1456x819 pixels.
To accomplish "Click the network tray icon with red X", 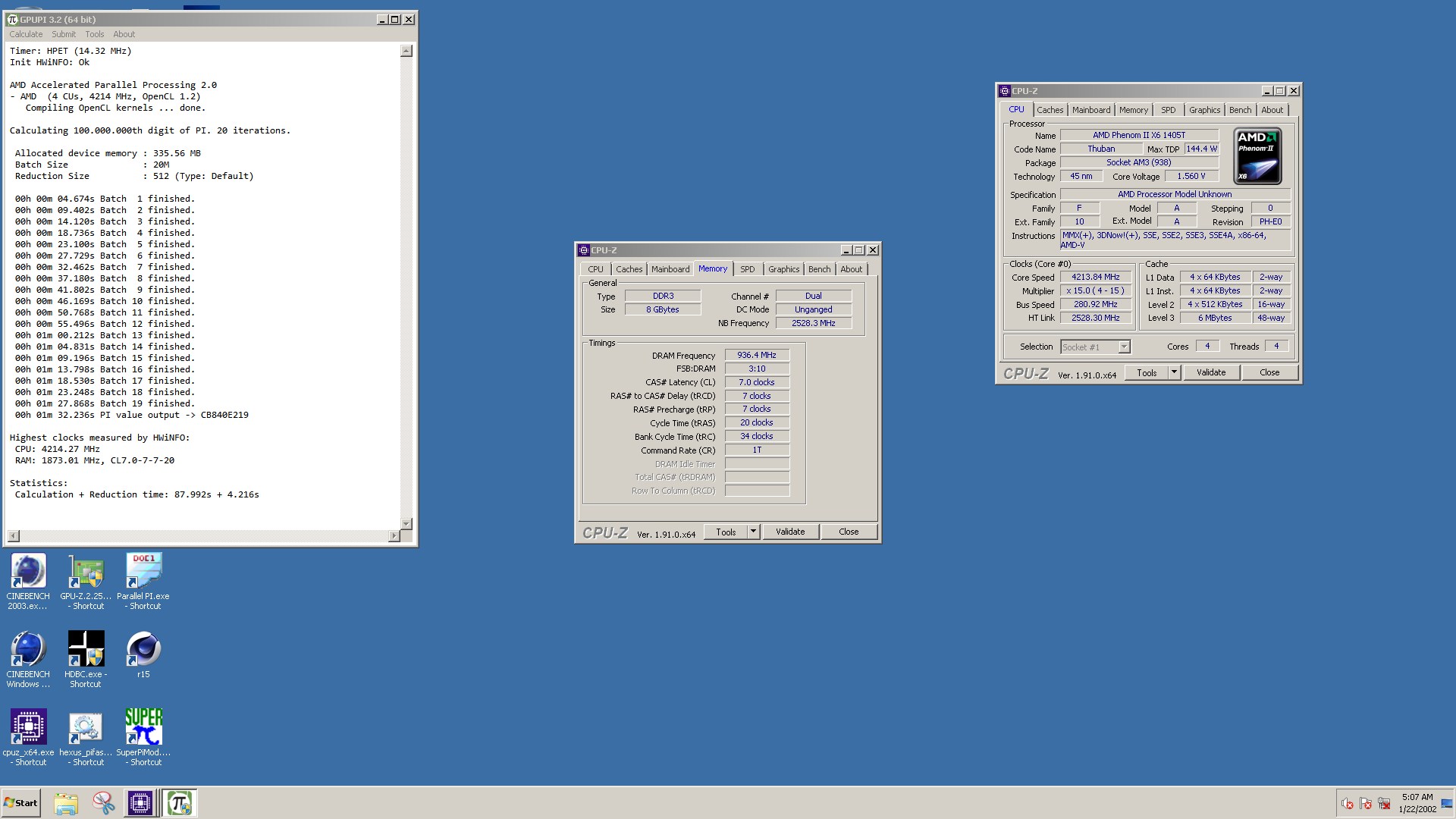I will [x=1384, y=804].
